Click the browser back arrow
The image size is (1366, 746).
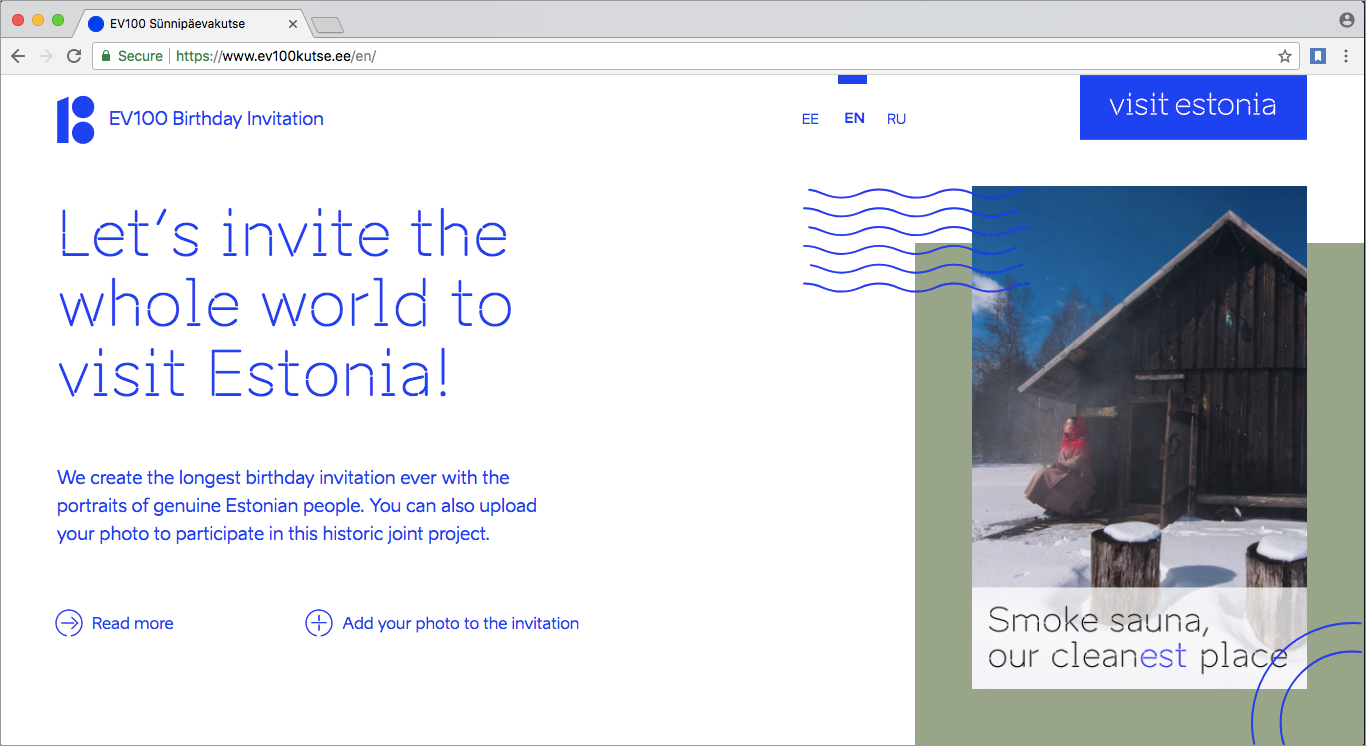18,56
